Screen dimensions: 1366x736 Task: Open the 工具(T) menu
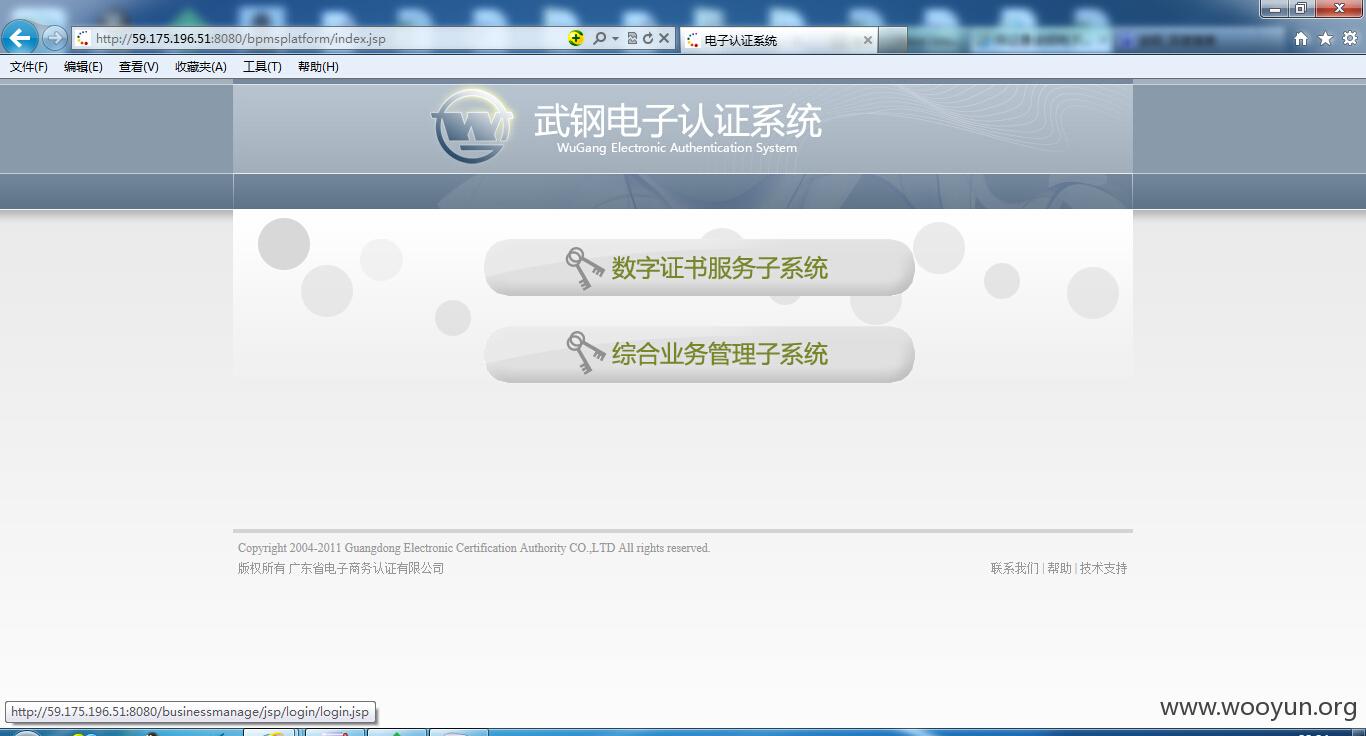[x=262, y=67]
